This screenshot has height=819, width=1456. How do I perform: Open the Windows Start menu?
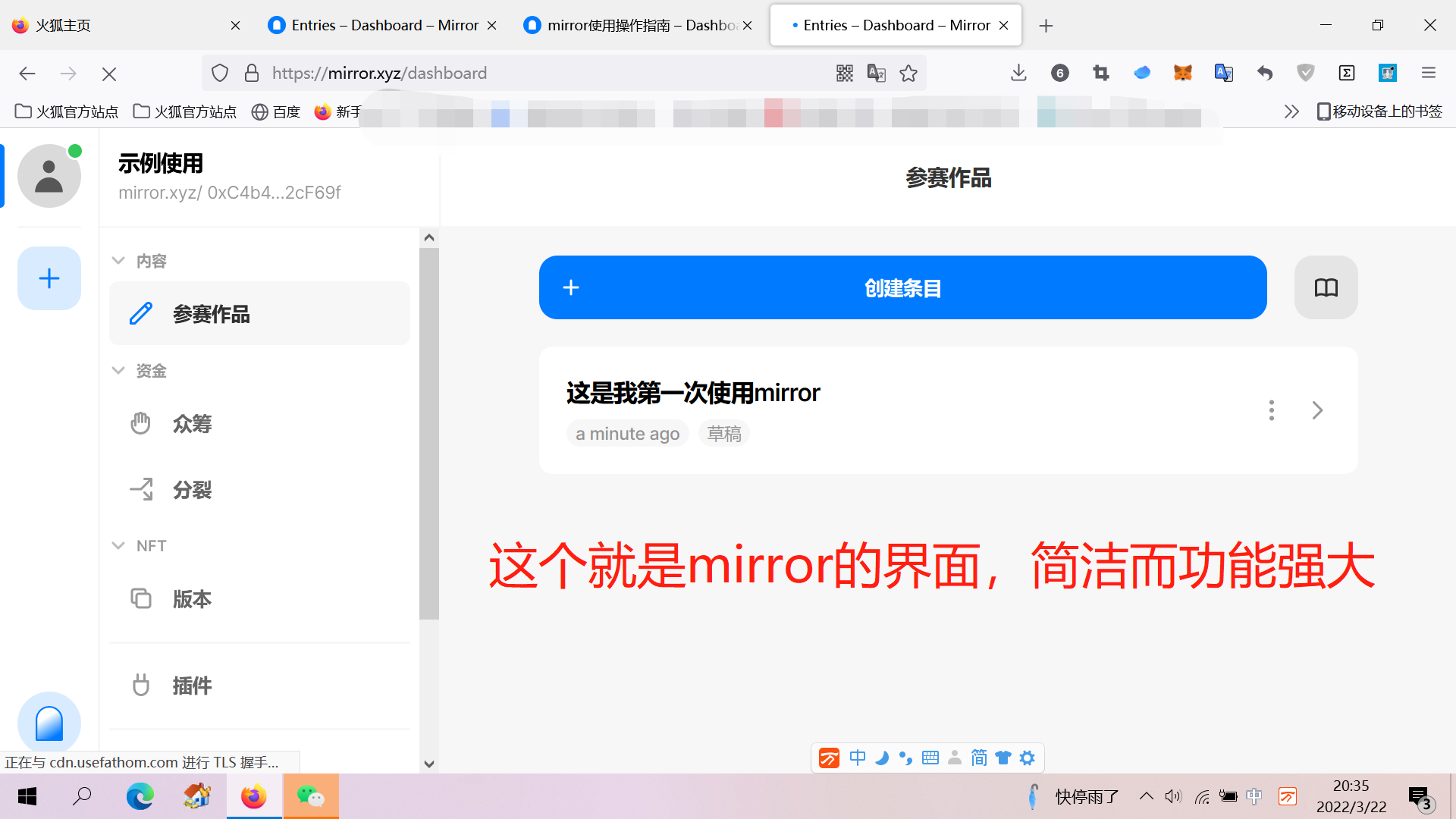(x=27, y=796)
